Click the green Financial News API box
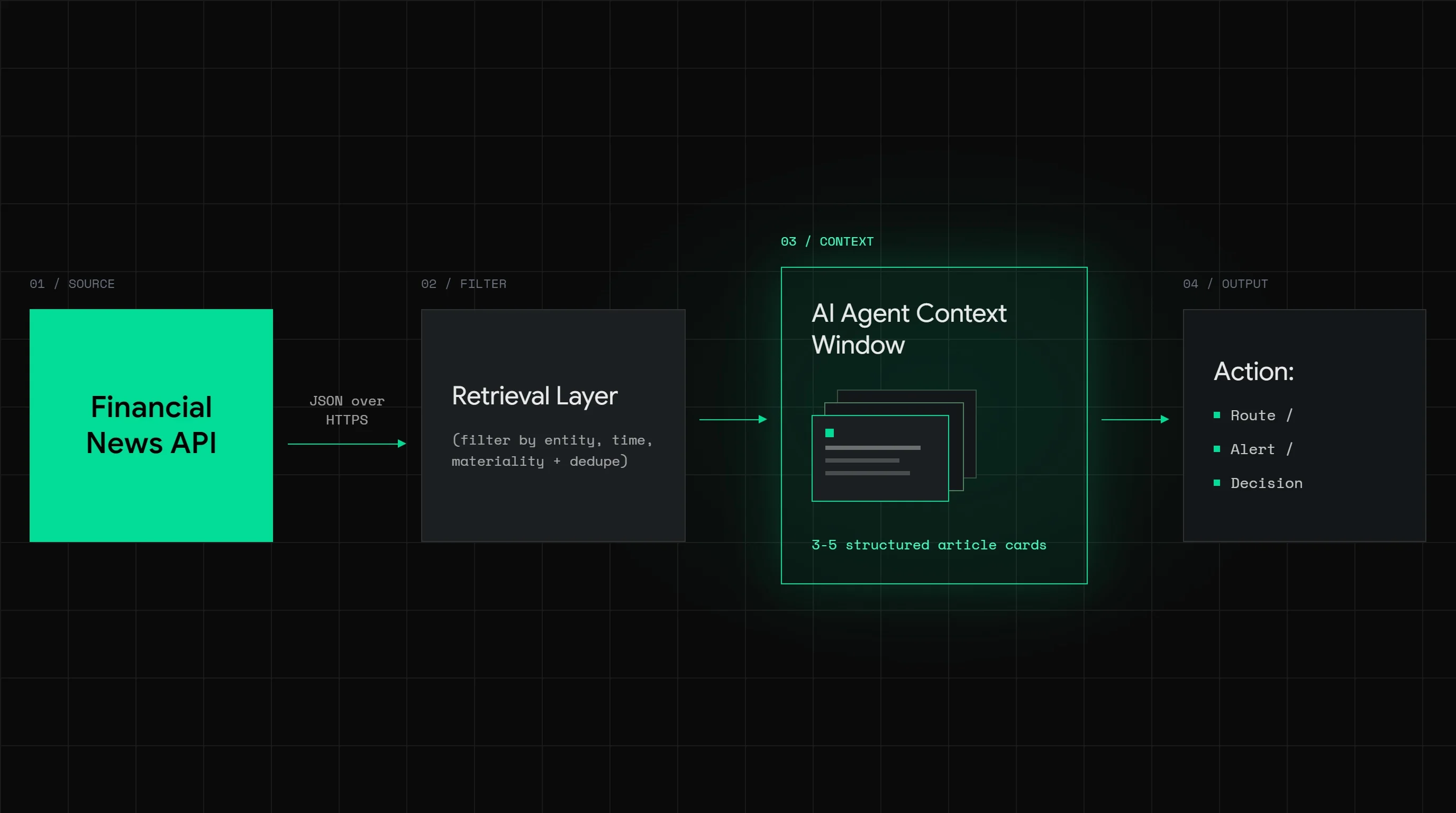Viewport: 1456px width, 813px height. pos(151,425)
